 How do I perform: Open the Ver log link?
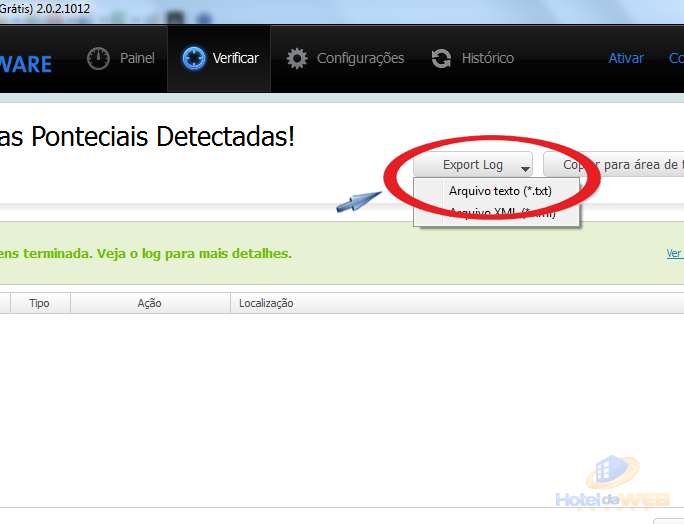coord(675,253)
